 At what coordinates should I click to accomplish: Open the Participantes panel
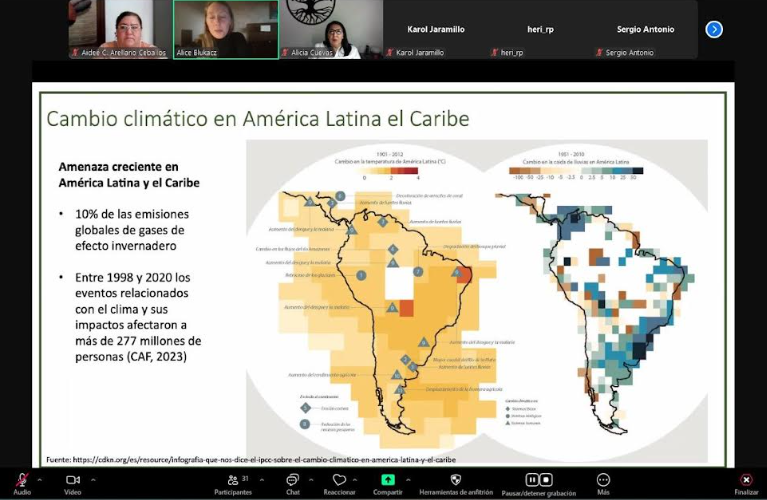(x=233, y=481)
